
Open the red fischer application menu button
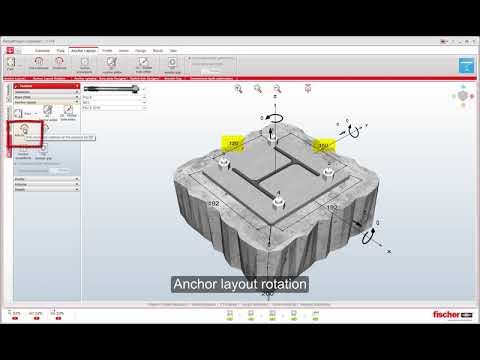point(10,50)
